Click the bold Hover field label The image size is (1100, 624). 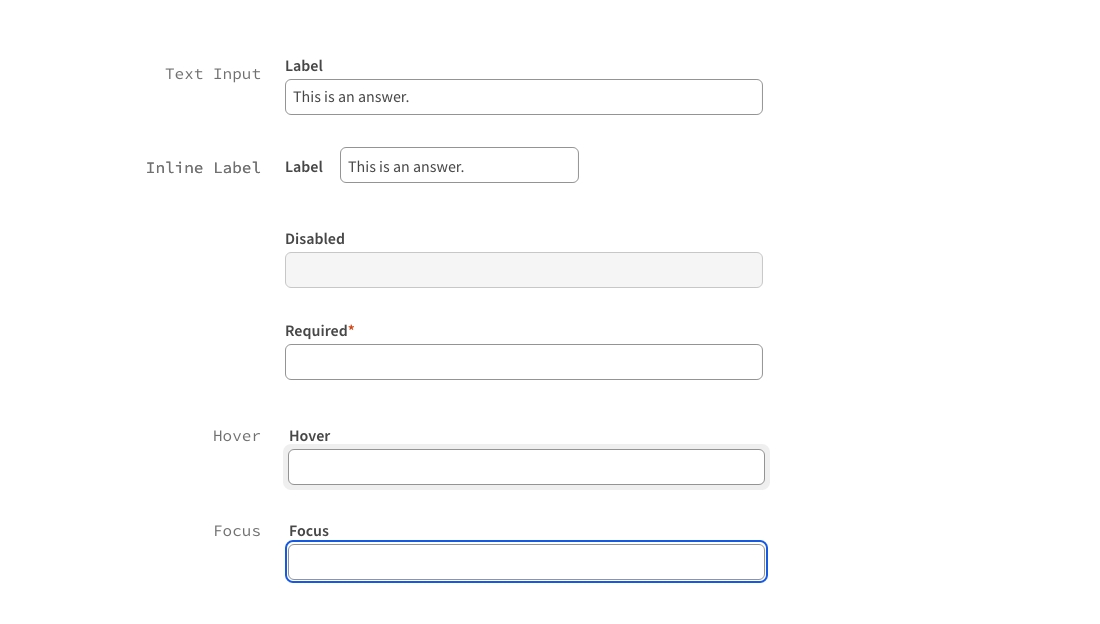310,436
